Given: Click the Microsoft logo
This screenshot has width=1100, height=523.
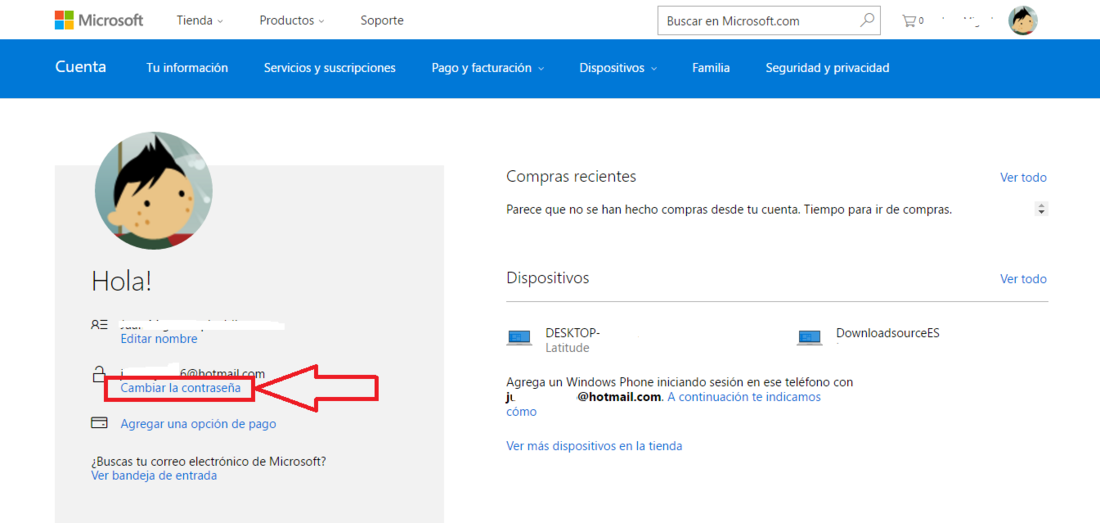Looking at the screenshot, I should coord(99,20).
